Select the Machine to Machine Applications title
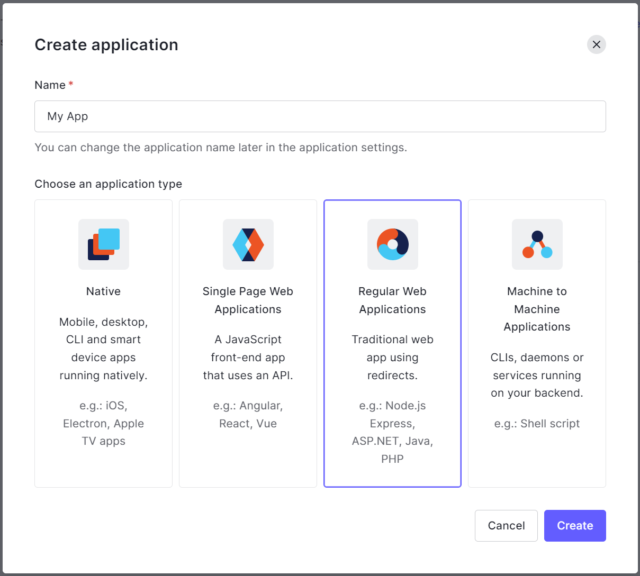The width and height of the screenshot is (640, 576). click(x=537, y=309)
